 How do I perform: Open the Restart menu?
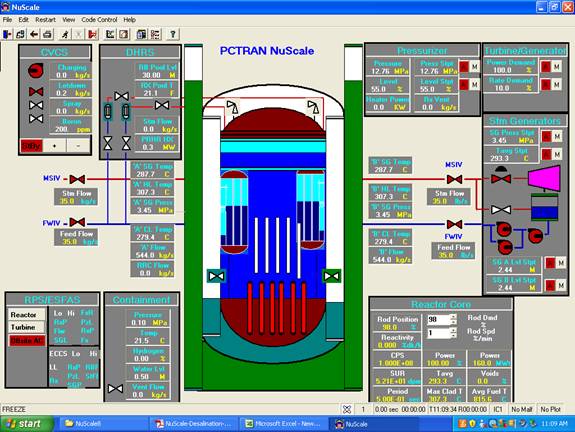point(45,19)
